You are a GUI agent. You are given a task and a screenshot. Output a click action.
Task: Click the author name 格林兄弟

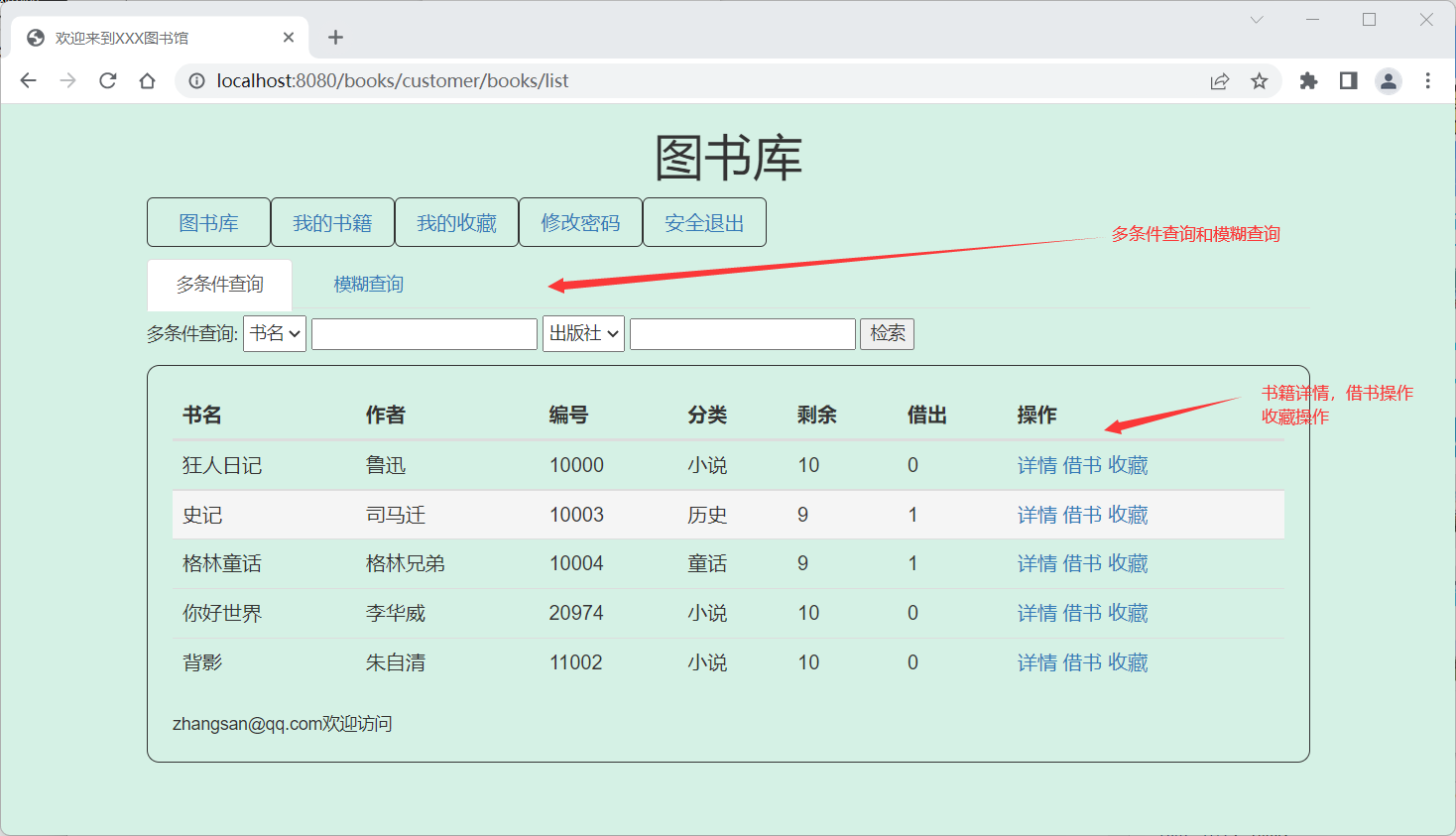[x=406, y=563]
